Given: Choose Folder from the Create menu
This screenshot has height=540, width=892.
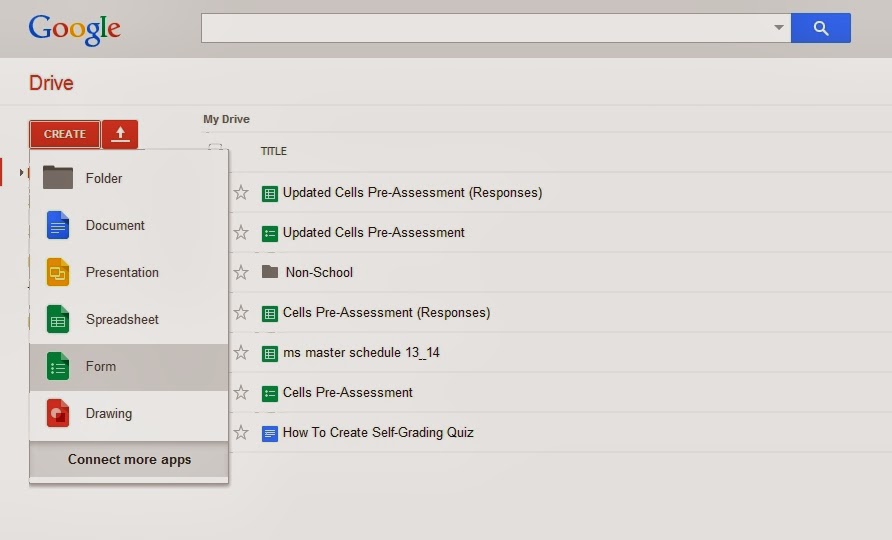Looking at the screenshot, I should pyautogui.click(x=129, y=178).
